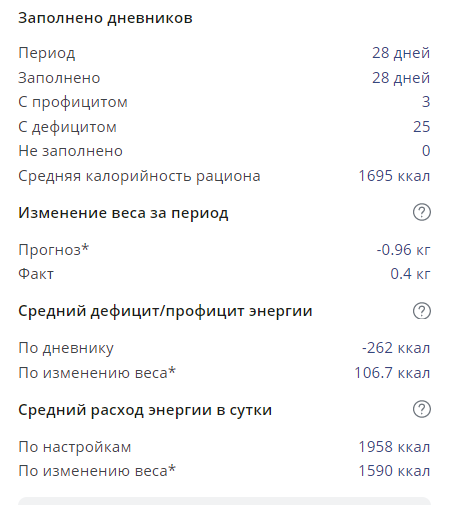This screenshot has height=505, width=453.
Task: Select the Средняя калорийность рациона label
Action: (x=139, y=176)
